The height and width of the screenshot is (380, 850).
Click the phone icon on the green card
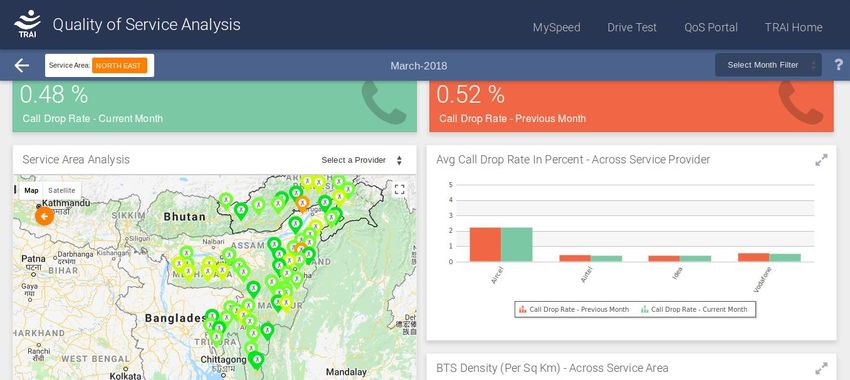pyautogui.click(x=384, y=102)
